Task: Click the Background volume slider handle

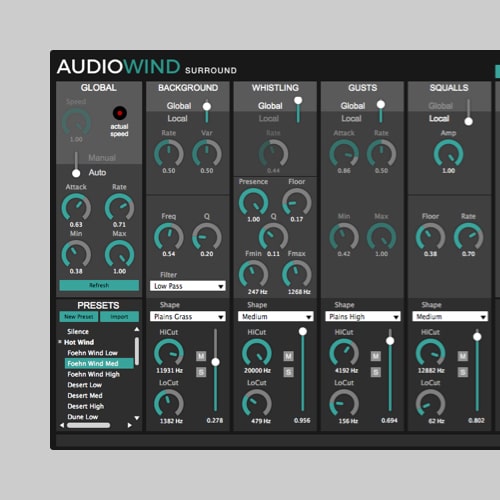Action: tap(215, 362)
